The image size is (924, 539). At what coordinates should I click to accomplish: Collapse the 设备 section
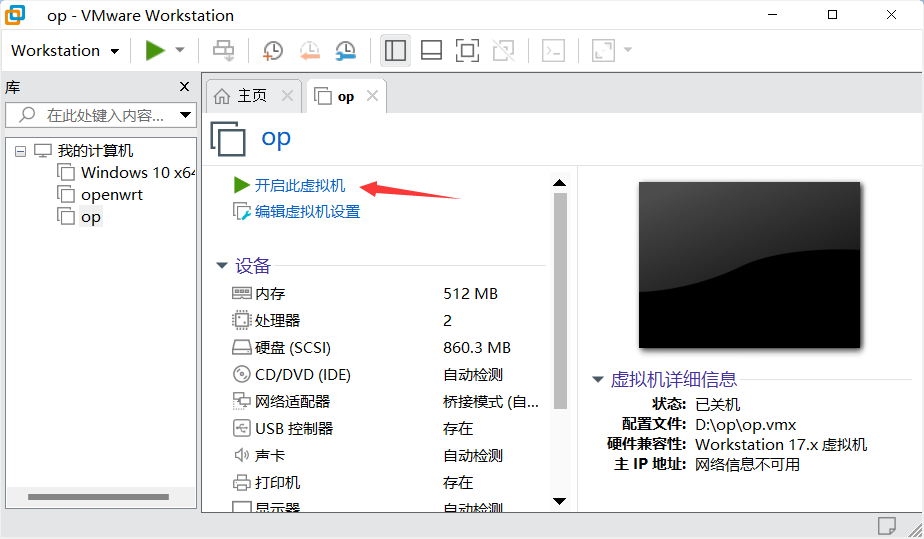click(x=222, y=266)
